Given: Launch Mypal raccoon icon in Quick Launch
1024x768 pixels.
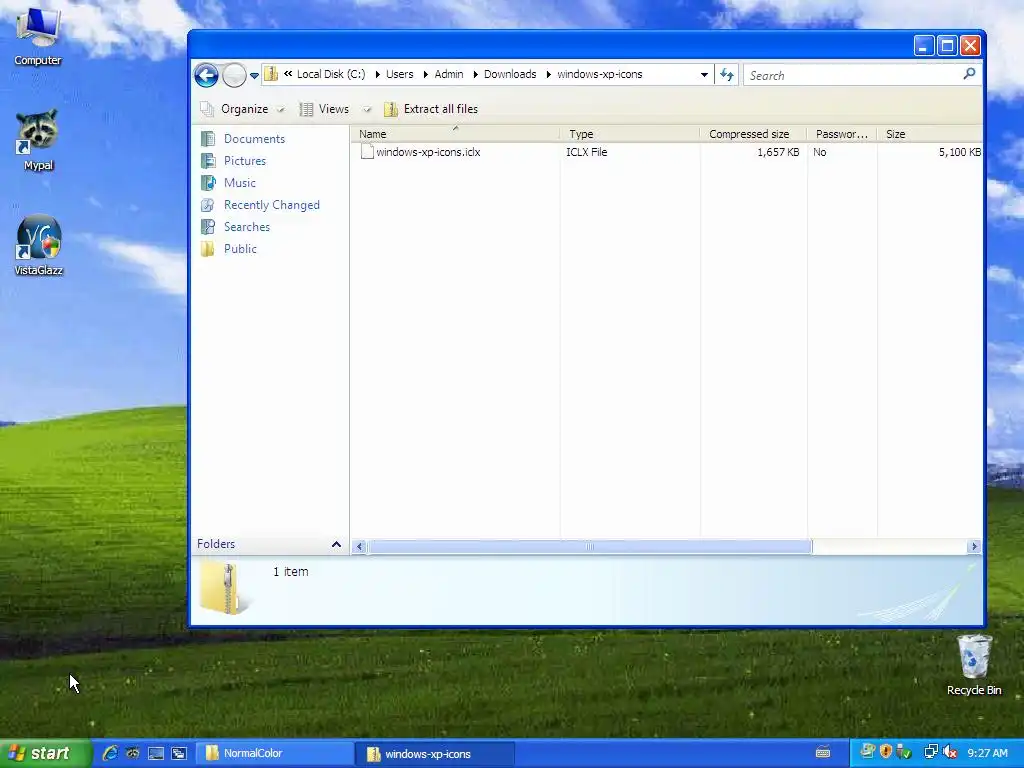Looking at the screenshot, I should click(x=133, y=753).
